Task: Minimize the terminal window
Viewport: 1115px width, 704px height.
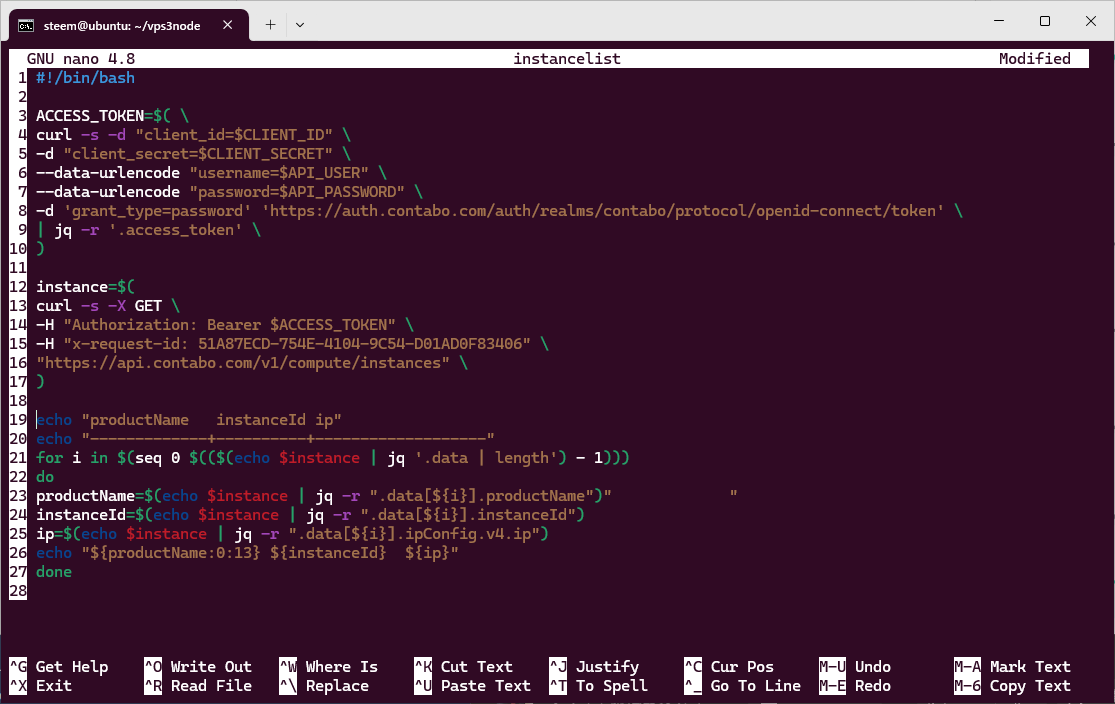Action: (x=999, y=21)
